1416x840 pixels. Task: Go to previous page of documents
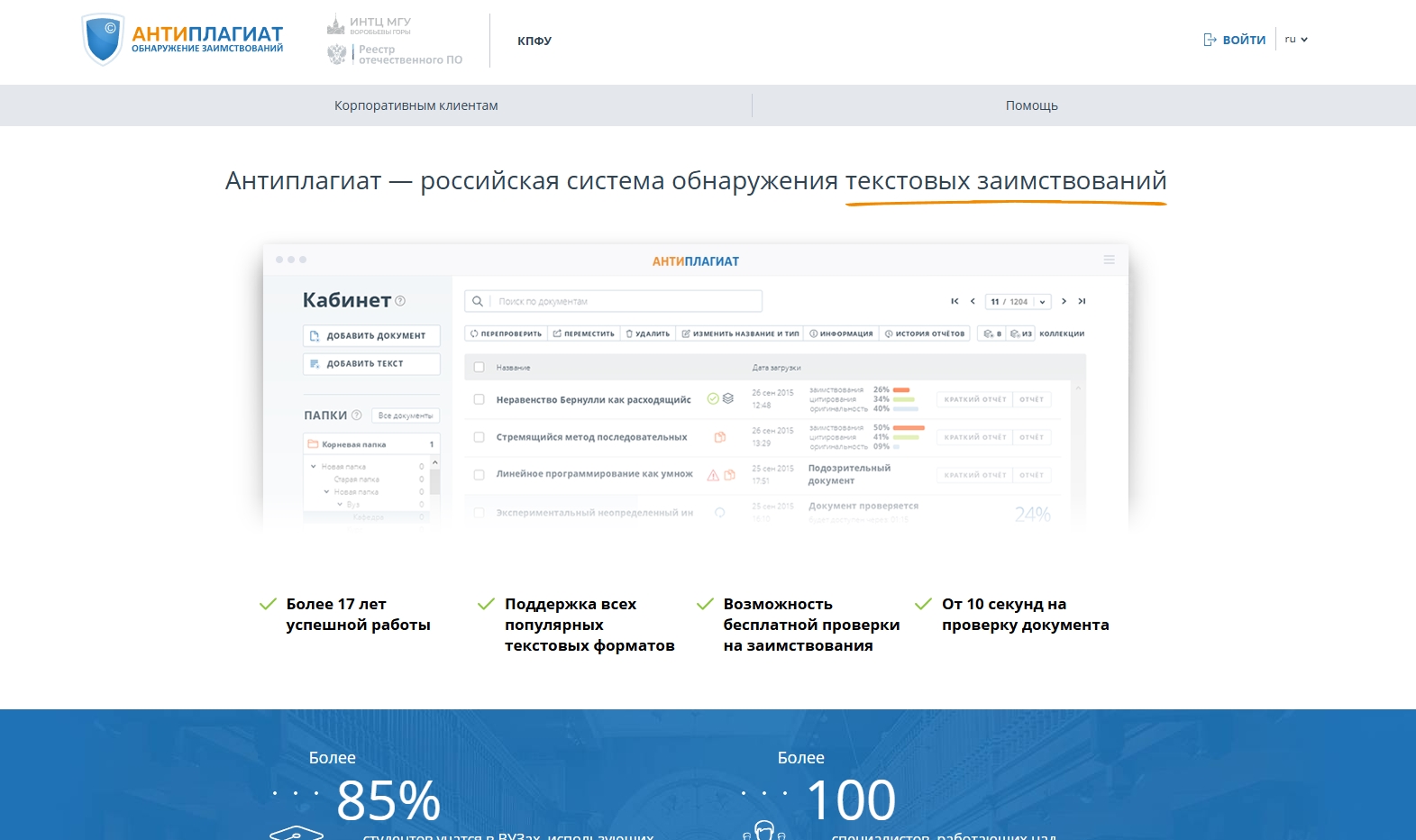pos(973,301)
